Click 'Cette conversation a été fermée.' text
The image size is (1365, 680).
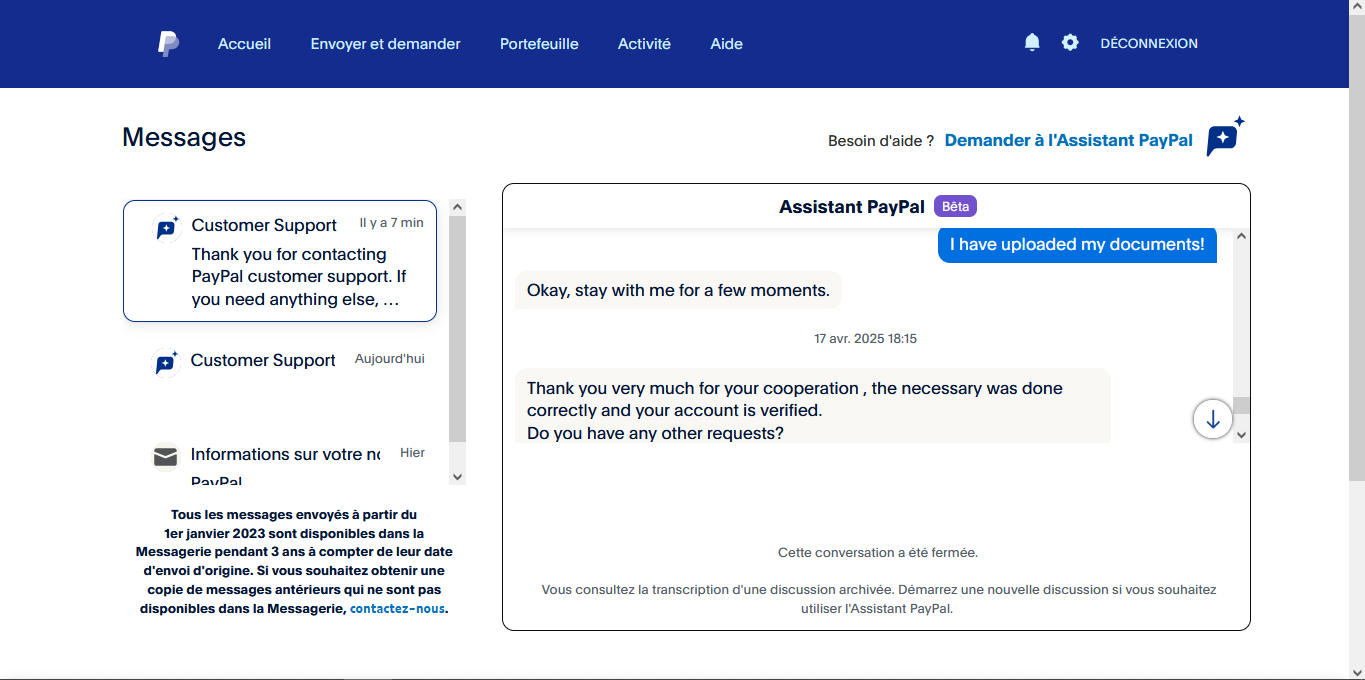click(877, 553)
